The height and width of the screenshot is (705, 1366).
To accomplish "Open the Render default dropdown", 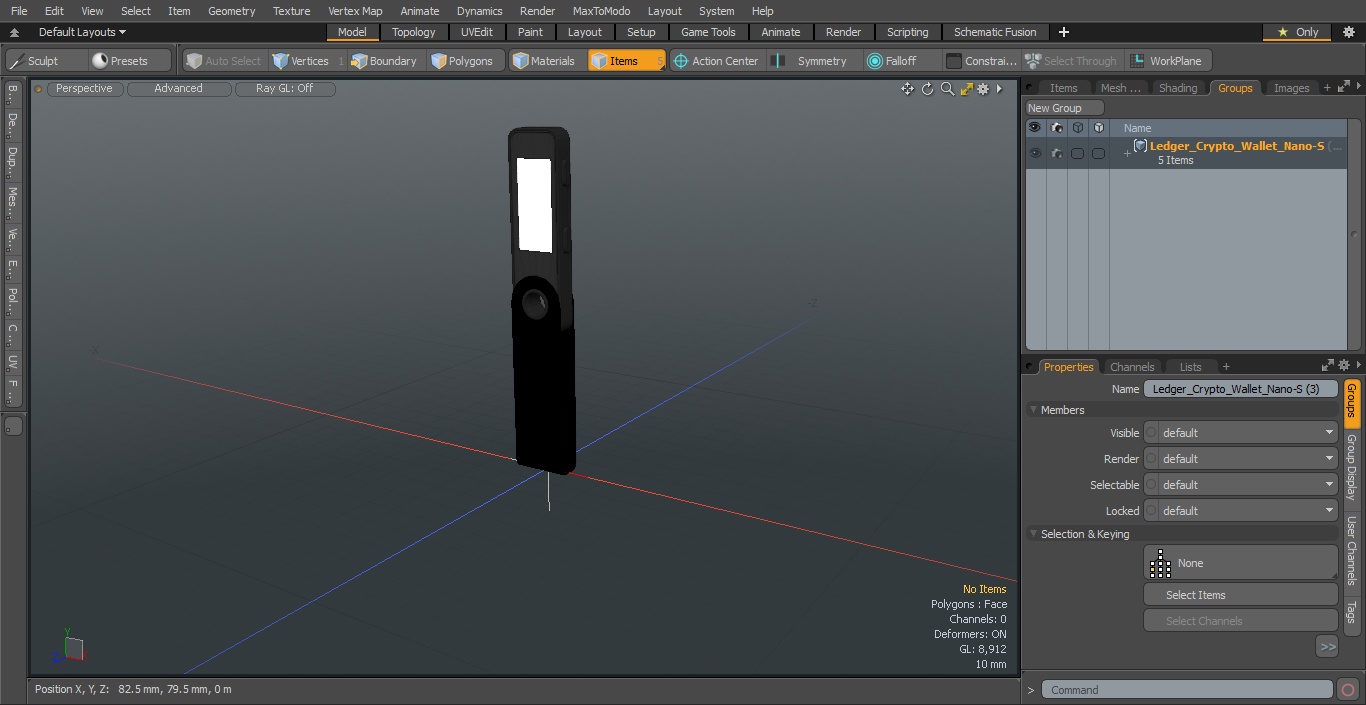I will tap(1248, 459).
